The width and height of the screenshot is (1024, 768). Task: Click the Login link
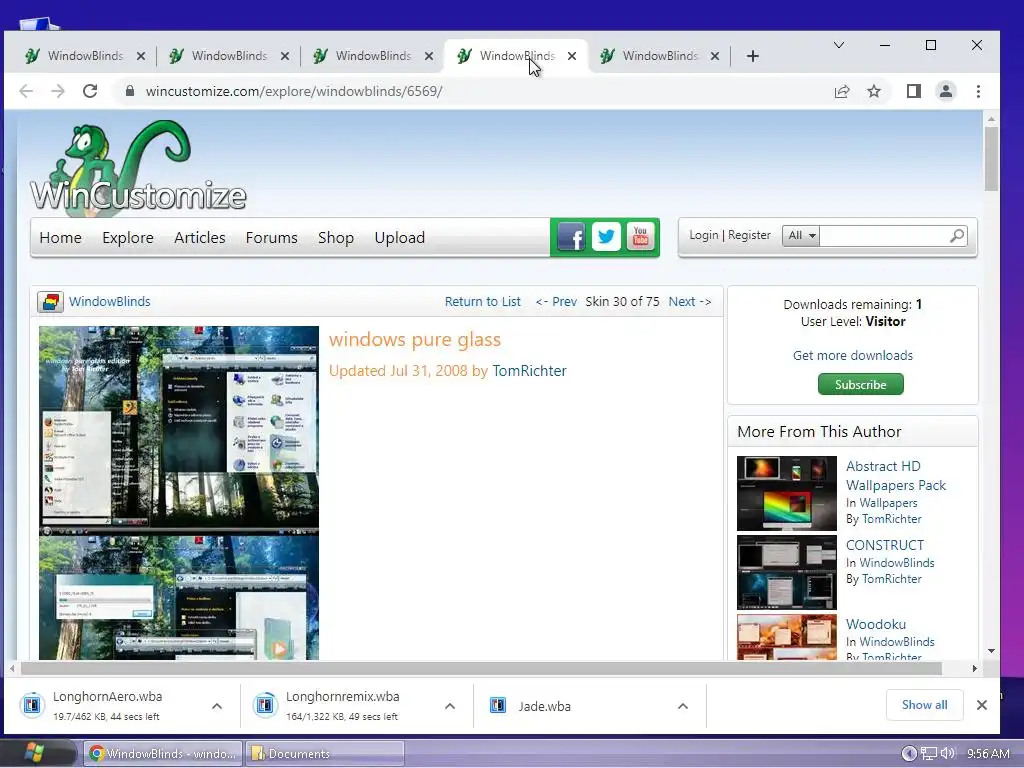(x=703, y=235)
